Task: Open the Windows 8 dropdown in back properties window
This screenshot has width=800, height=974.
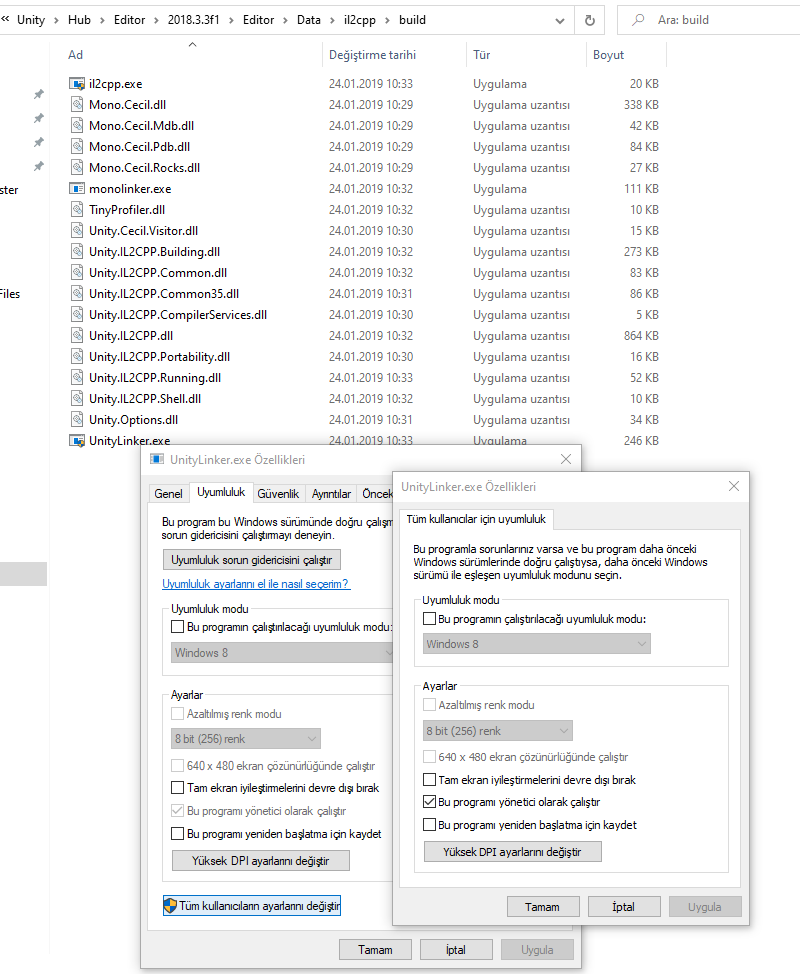Action: point(283,653)
